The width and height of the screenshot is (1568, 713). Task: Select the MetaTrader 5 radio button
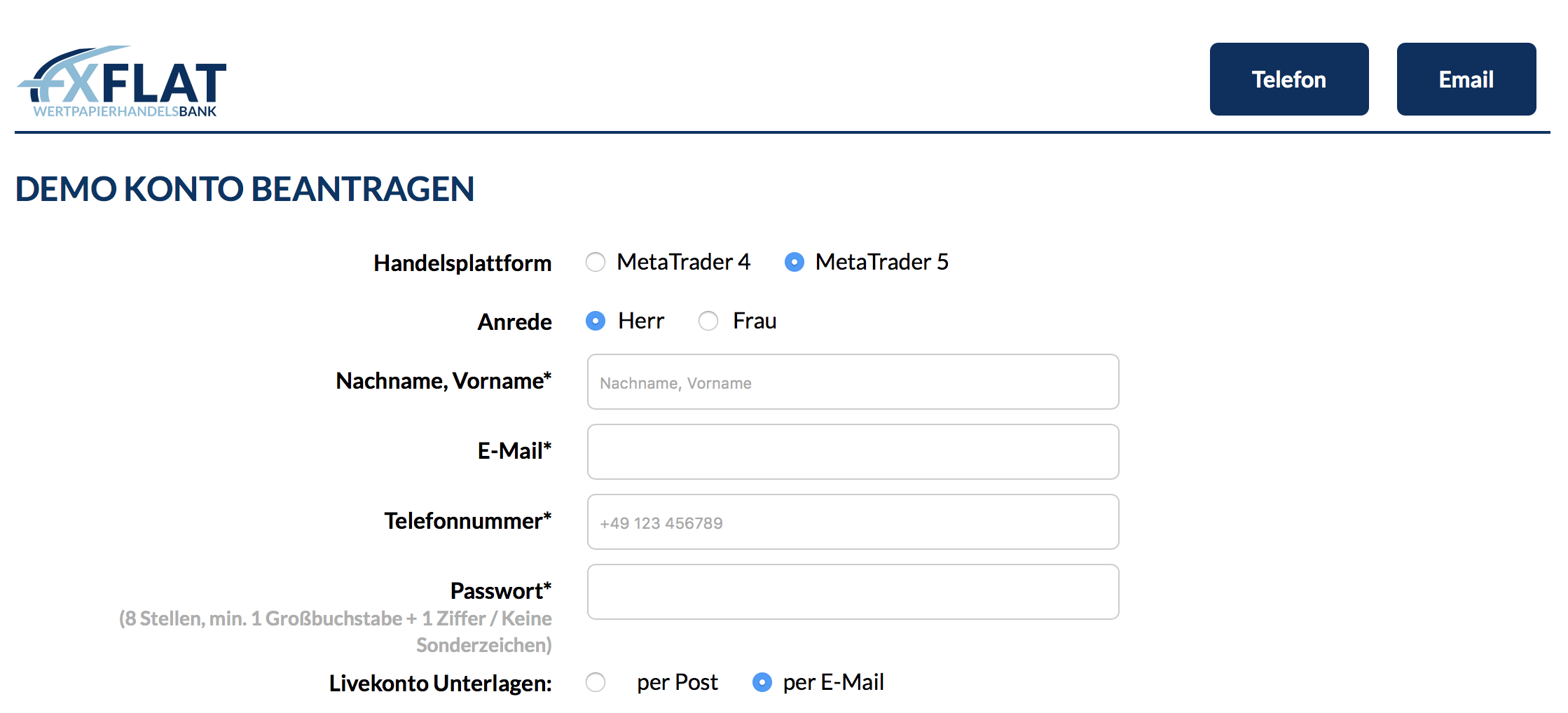[x=795, y=262]
